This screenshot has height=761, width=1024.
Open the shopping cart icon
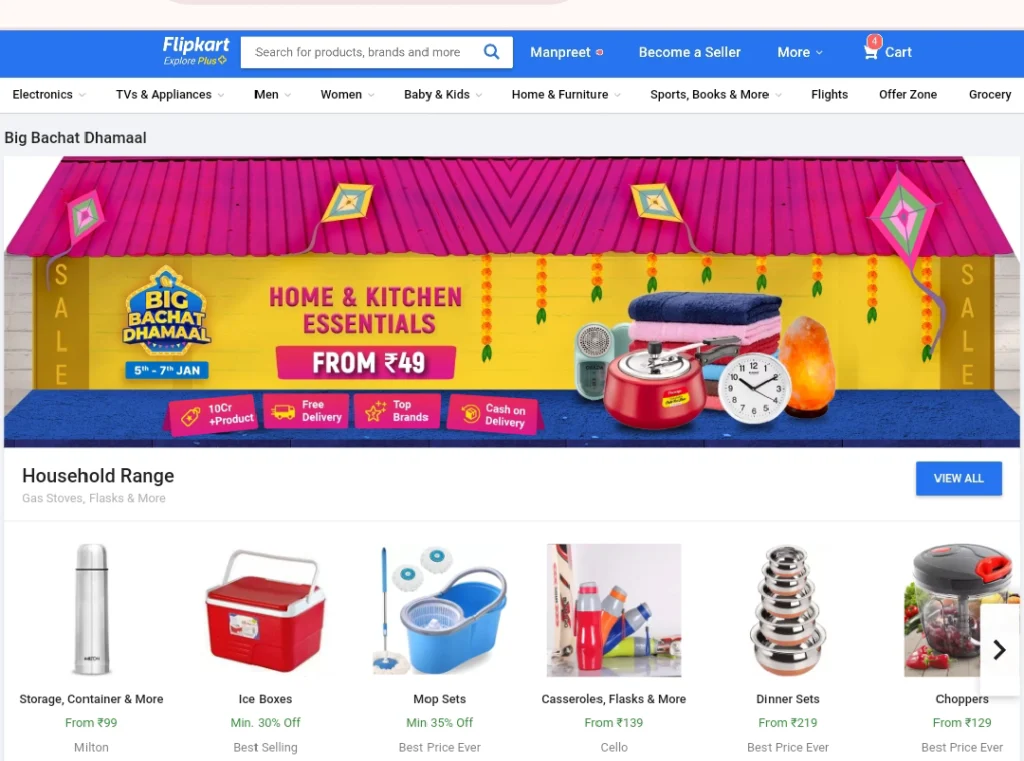point(871,50)
